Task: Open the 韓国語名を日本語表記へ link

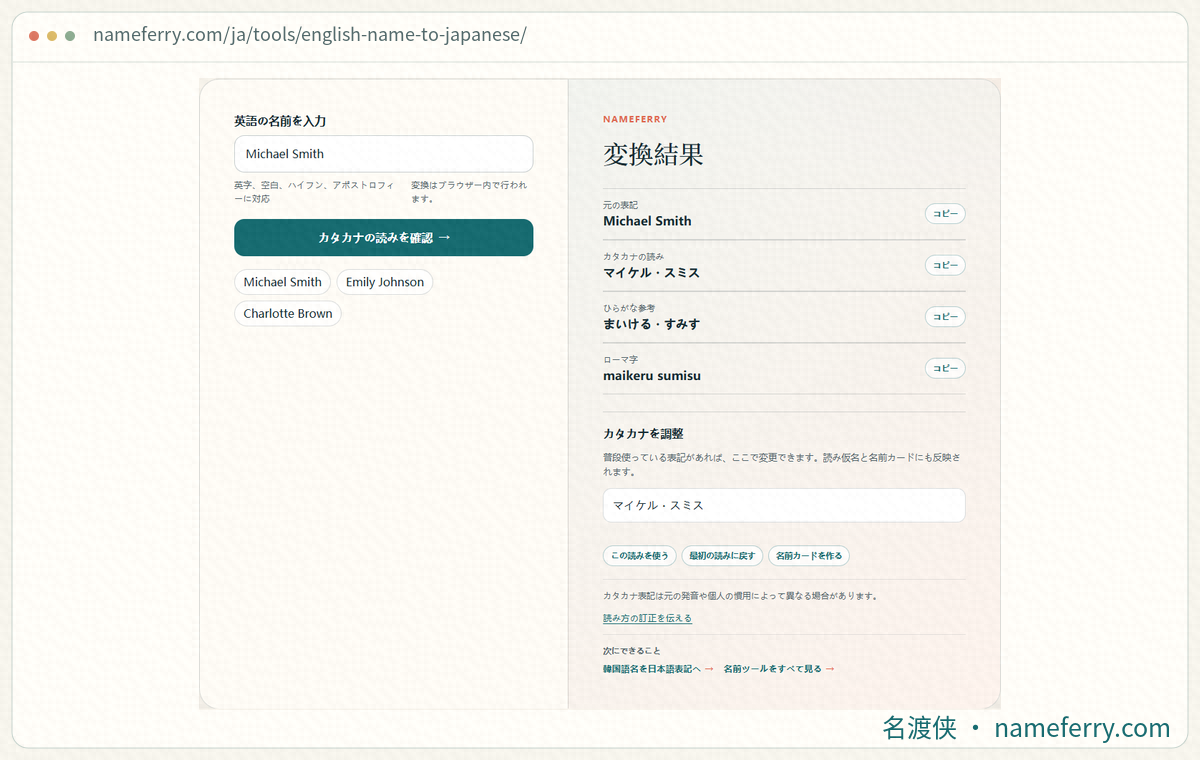Action: [658, 669]
